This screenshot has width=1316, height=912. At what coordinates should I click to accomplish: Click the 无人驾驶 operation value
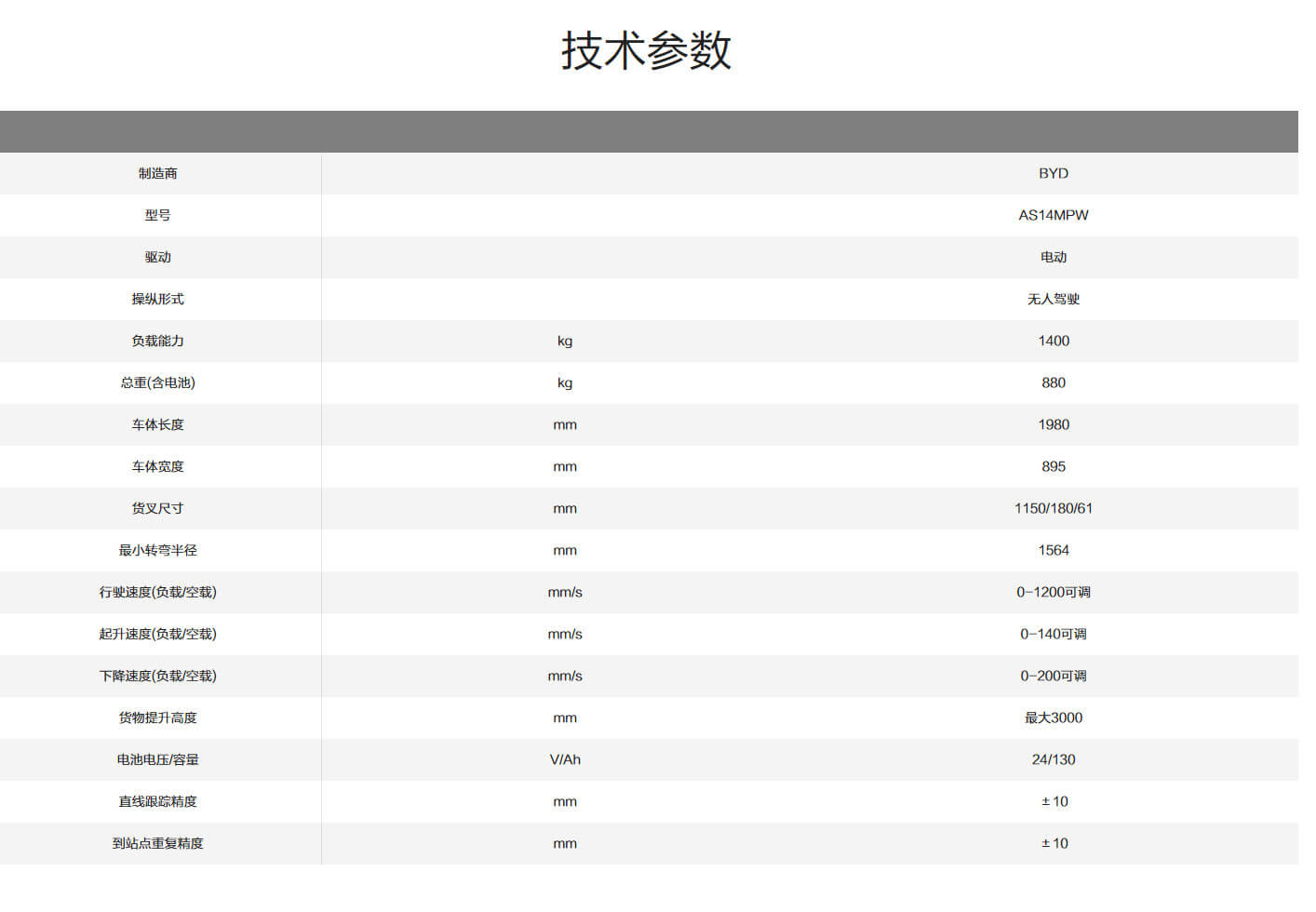[x=1053, y=299]
